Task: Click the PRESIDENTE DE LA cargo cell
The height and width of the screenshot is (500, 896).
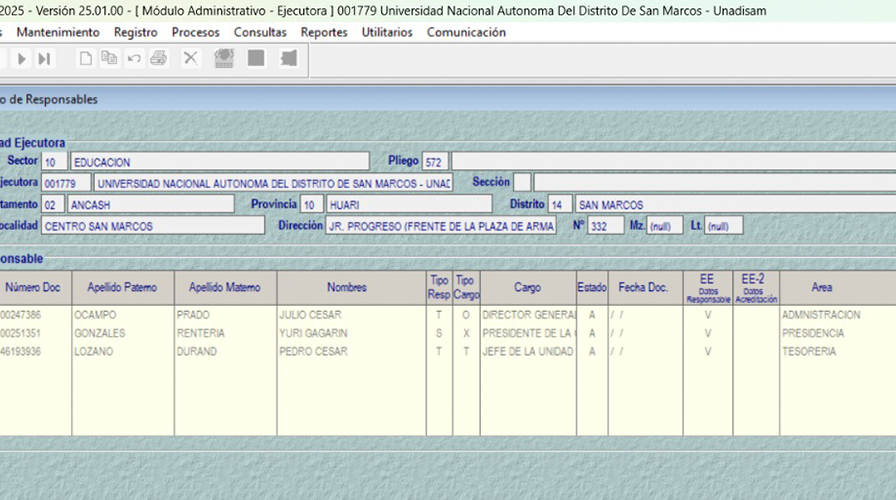Action: tap(528, 333)
